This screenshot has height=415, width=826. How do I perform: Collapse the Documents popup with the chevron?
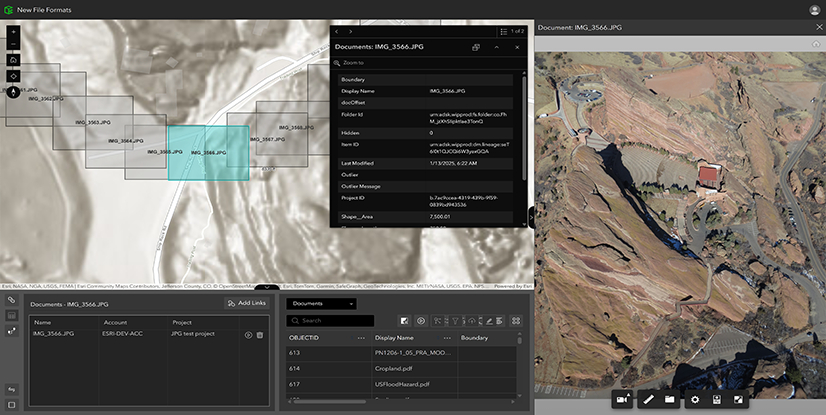pos(497,47)
